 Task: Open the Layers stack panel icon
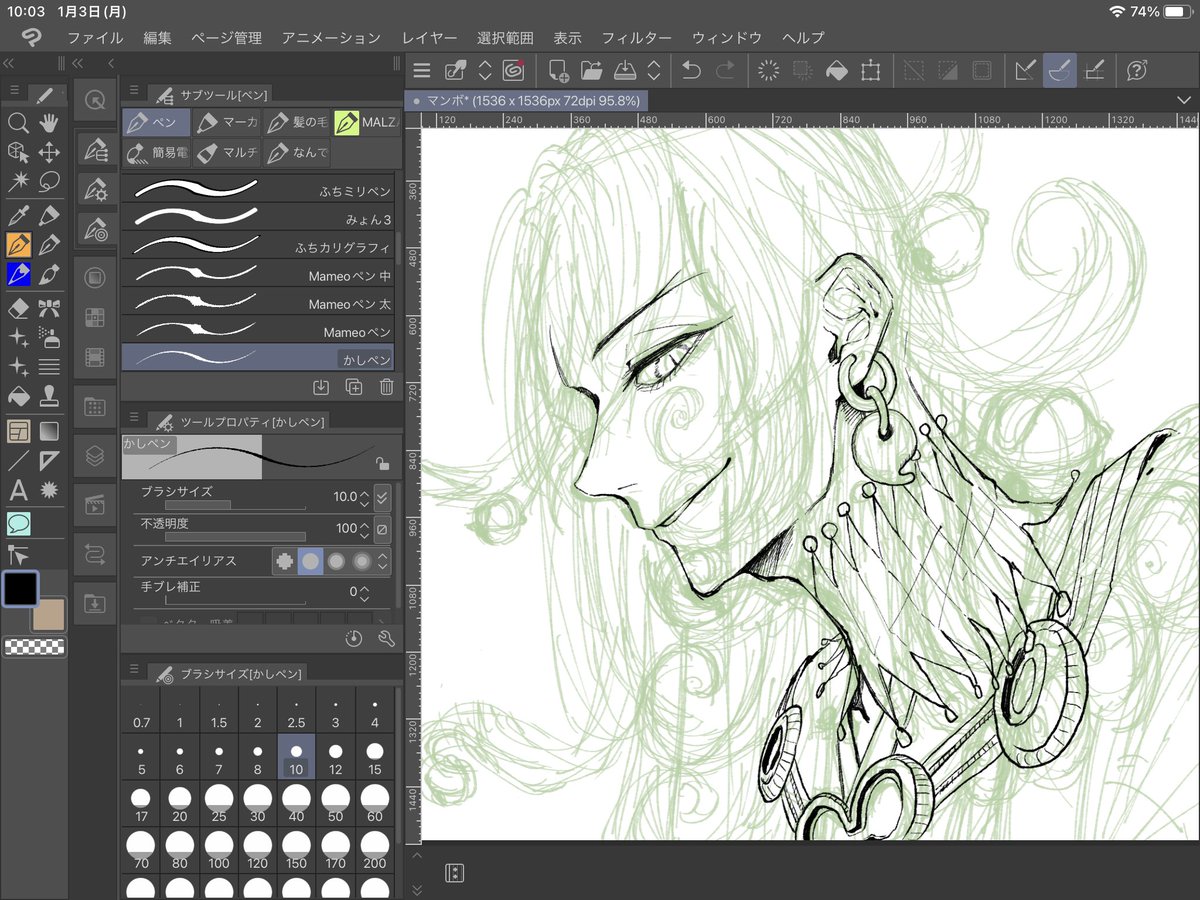click(x=95, y=456)
